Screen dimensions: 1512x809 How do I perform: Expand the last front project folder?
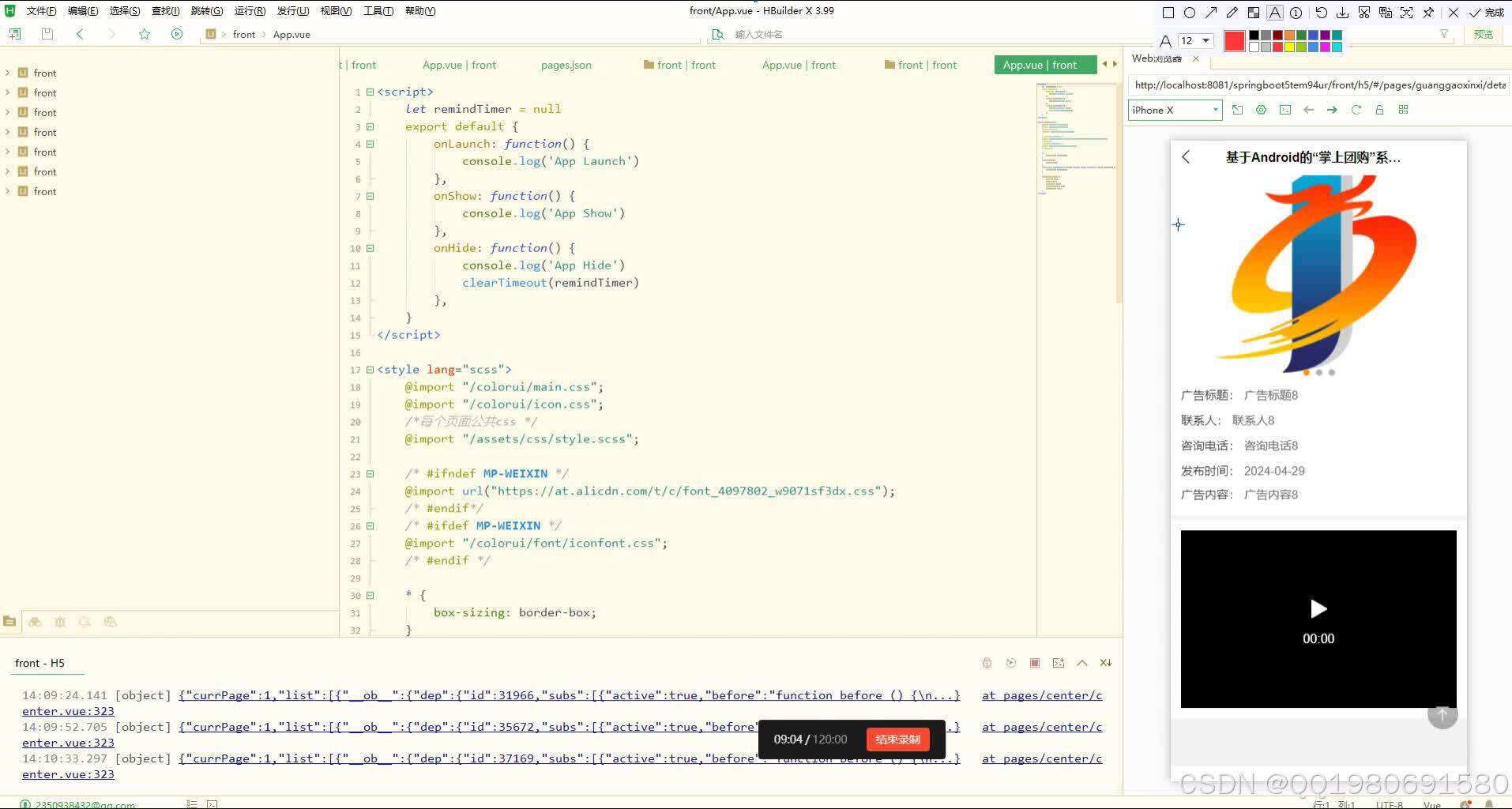(8, 191)
